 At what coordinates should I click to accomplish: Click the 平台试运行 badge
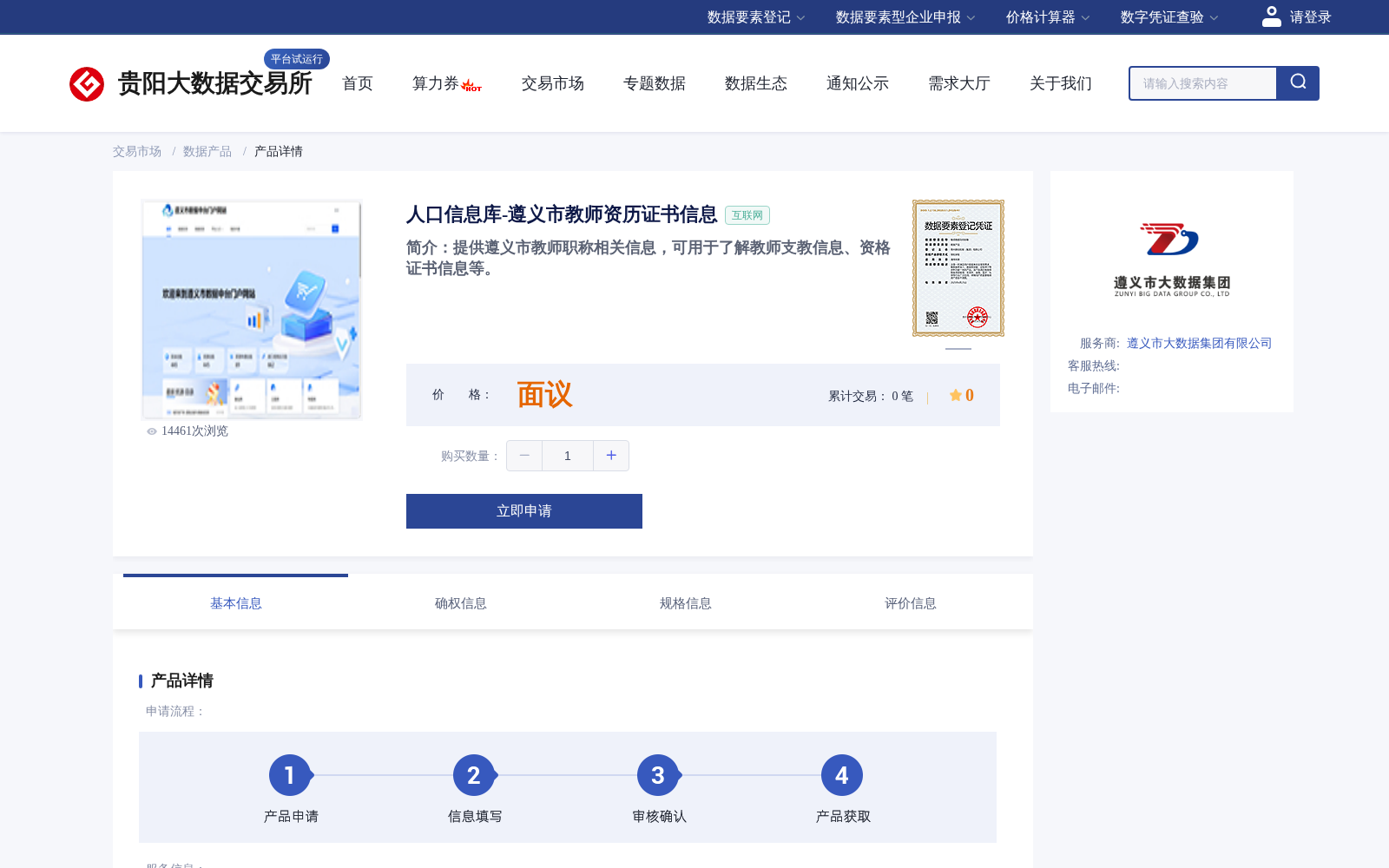[297, 59]
